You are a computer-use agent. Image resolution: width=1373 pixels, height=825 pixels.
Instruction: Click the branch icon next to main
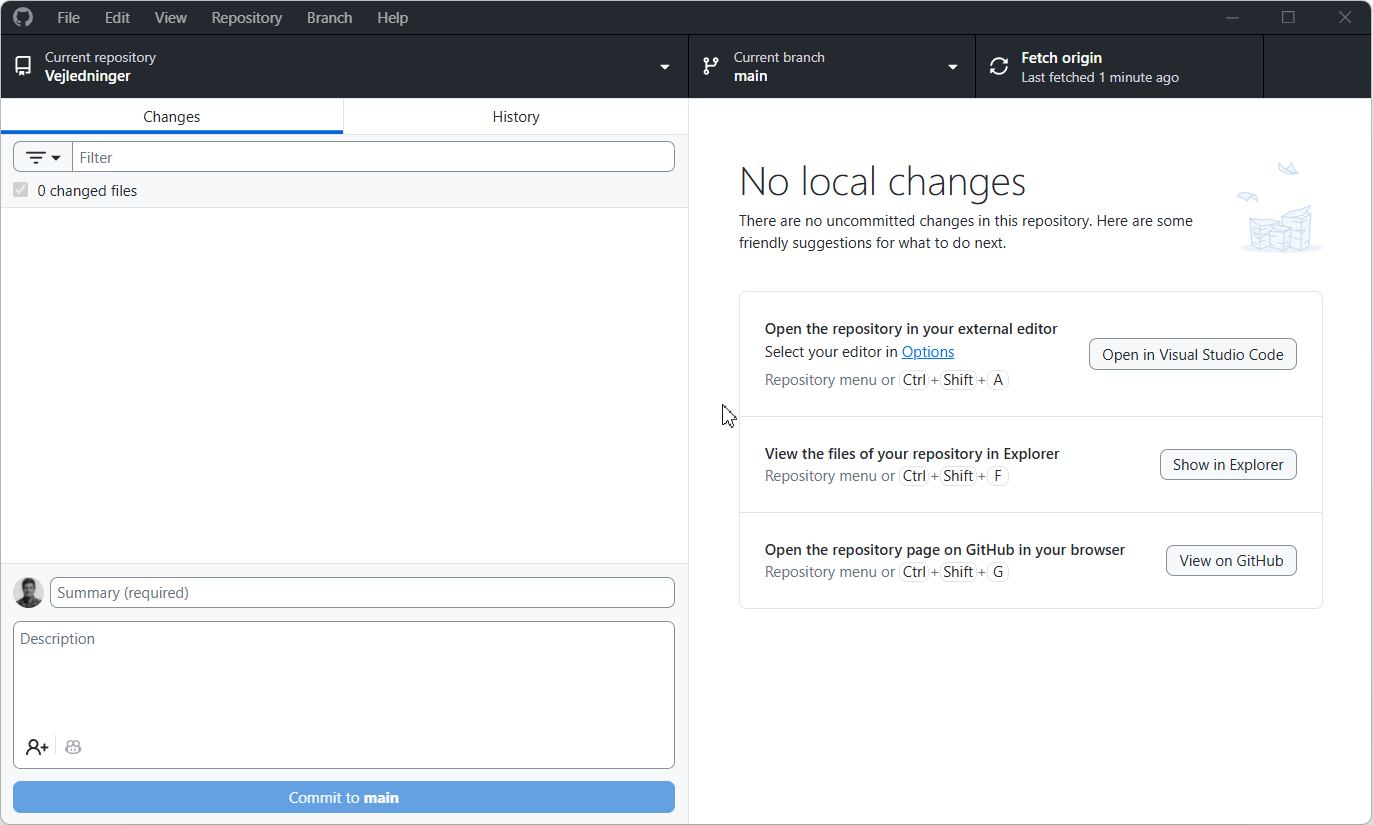click(x=711, y=66)
